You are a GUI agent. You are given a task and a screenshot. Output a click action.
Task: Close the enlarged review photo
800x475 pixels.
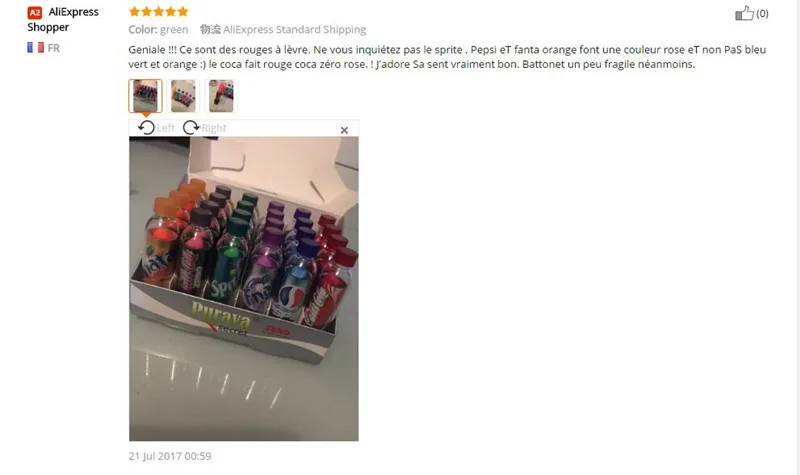point(344,130)
